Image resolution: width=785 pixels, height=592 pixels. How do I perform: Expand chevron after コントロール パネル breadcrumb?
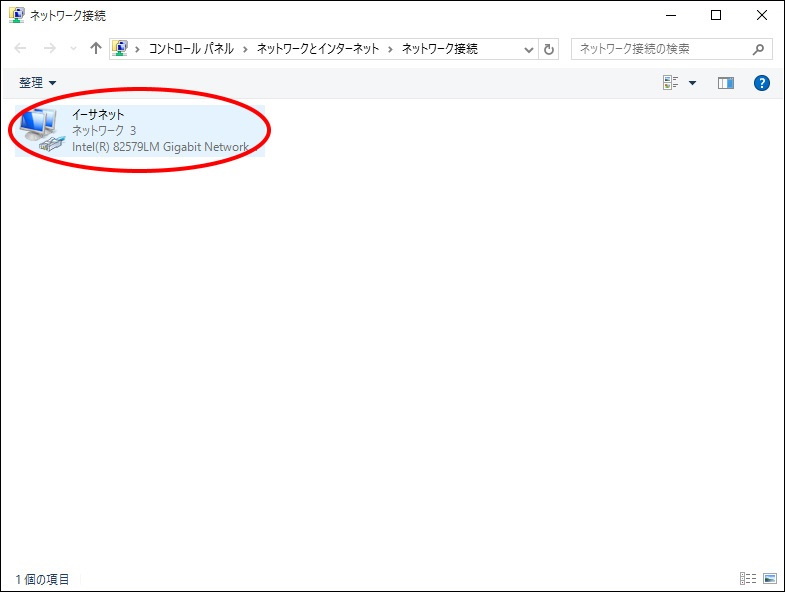point(246,49)
